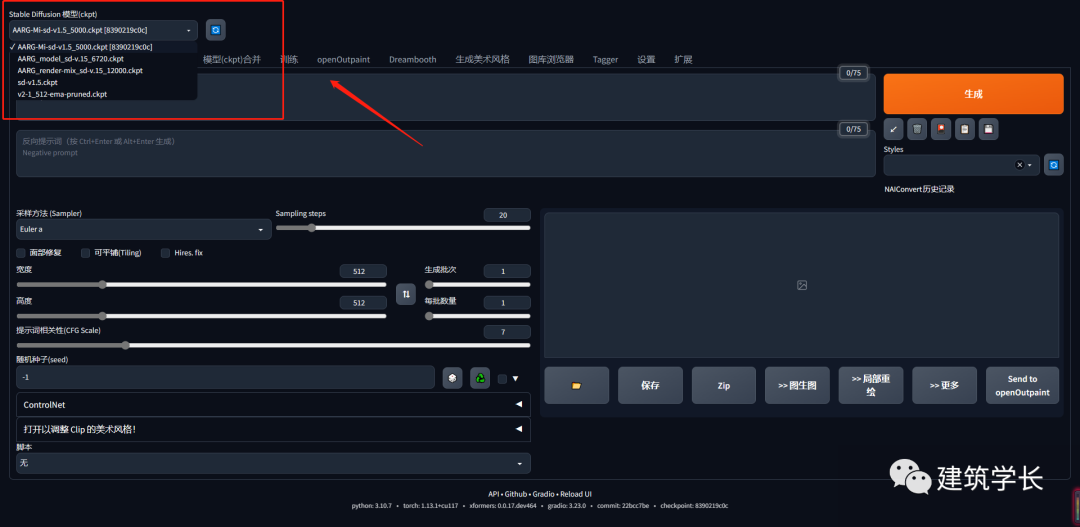Switch to the 图库浏览器 tab
1080x527 pixels.
coord(551,60)
